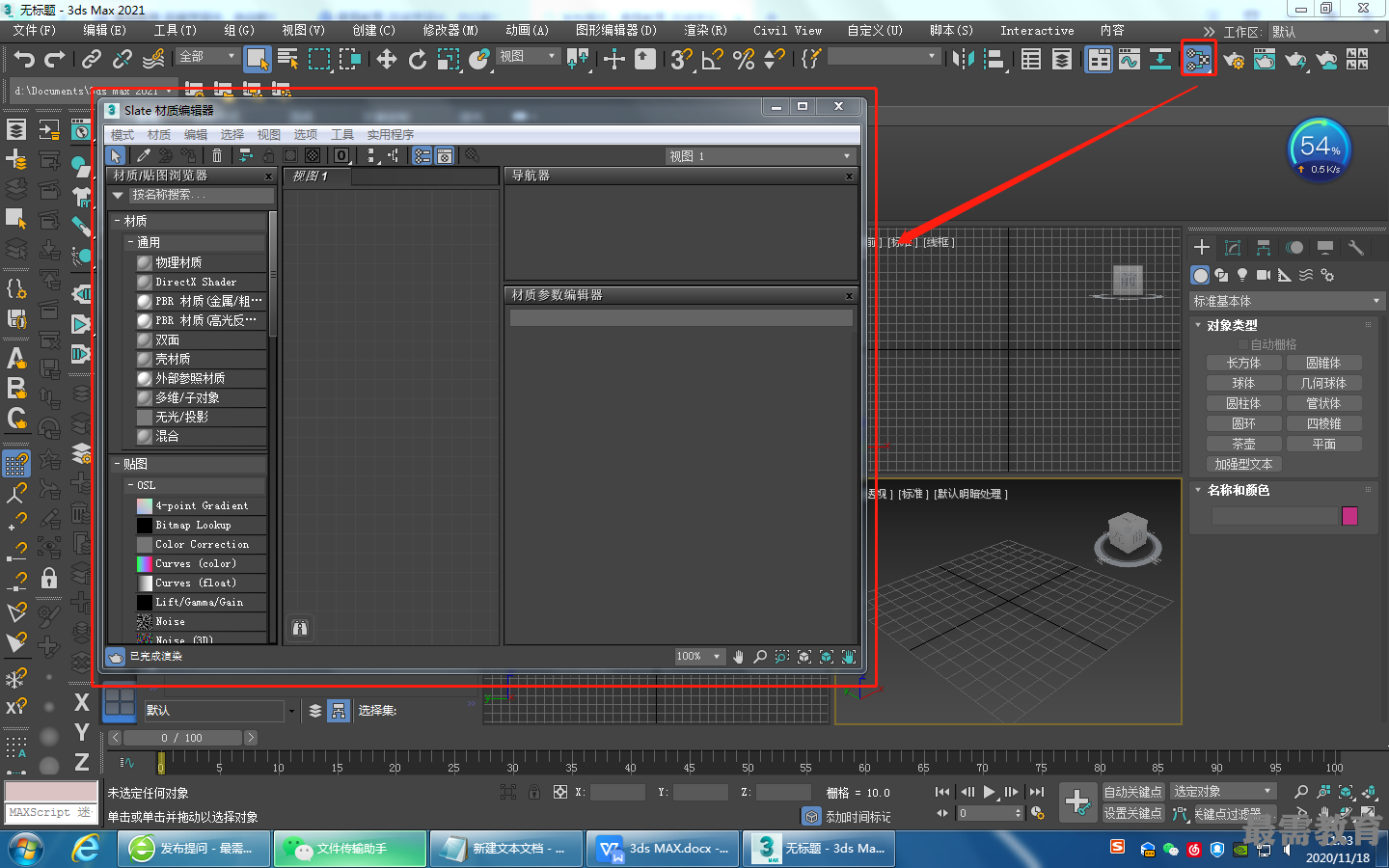Open the 标准基本体 dropdown
Screen dimensions: 1389x868
1287,302
